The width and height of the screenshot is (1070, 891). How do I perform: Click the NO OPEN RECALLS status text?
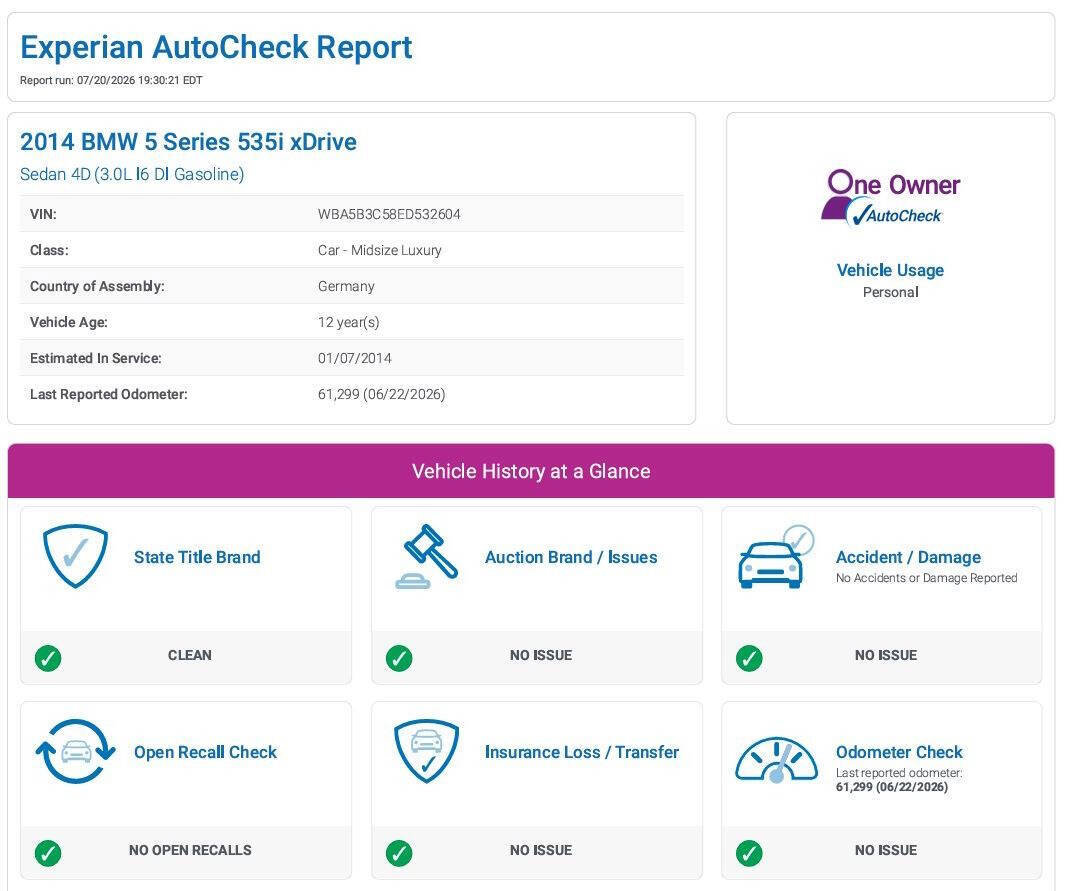coord(190,850)
